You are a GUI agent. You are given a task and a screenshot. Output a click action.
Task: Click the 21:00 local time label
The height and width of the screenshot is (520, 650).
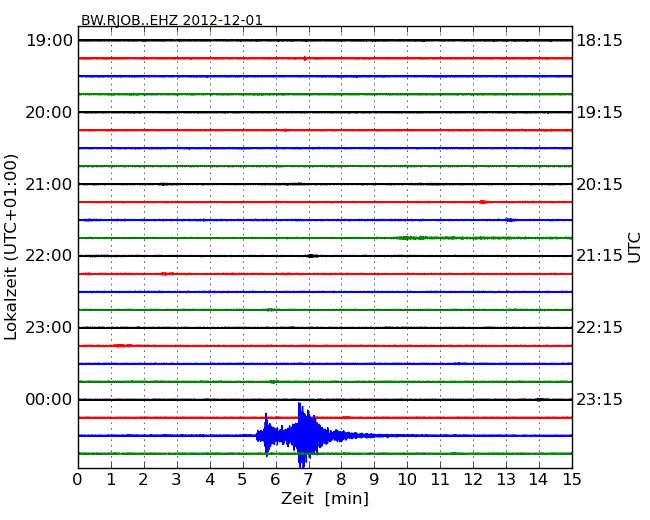pyautogui.click(x=49, y=184)
